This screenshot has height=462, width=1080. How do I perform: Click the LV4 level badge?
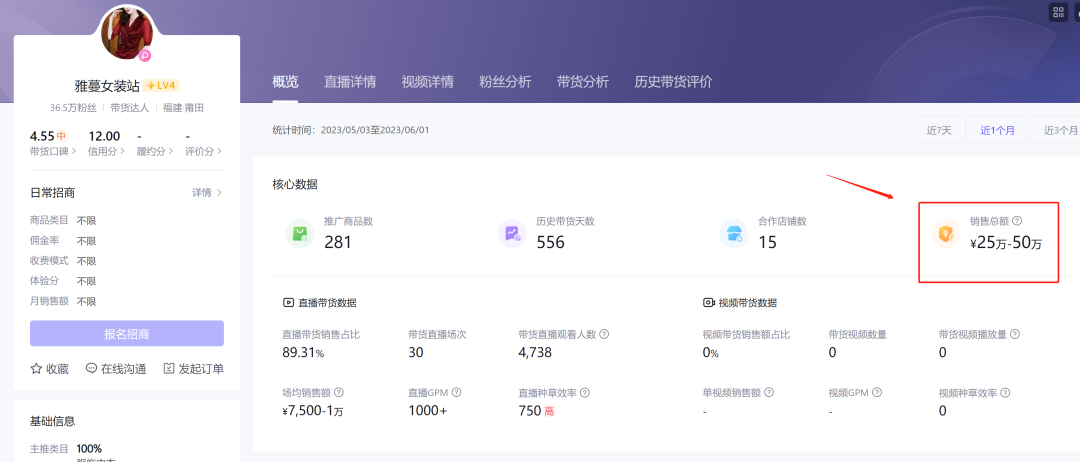click(x=162, y=85)
